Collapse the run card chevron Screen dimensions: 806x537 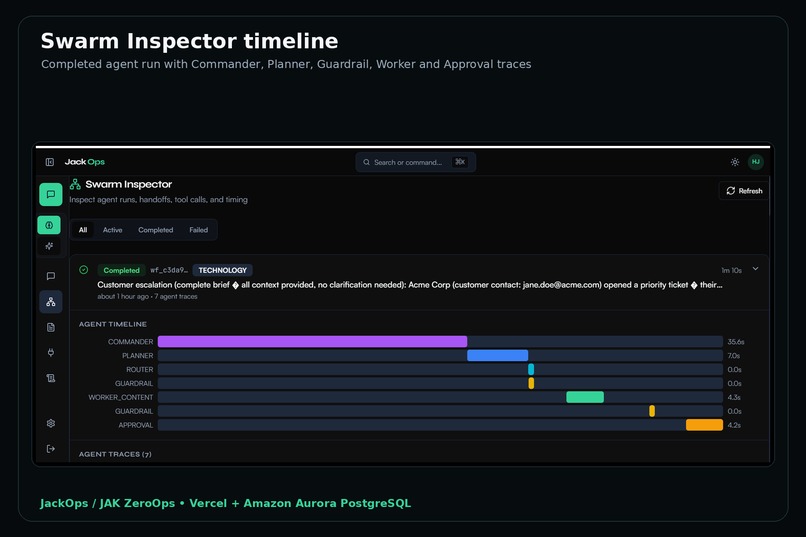point(755,269)
